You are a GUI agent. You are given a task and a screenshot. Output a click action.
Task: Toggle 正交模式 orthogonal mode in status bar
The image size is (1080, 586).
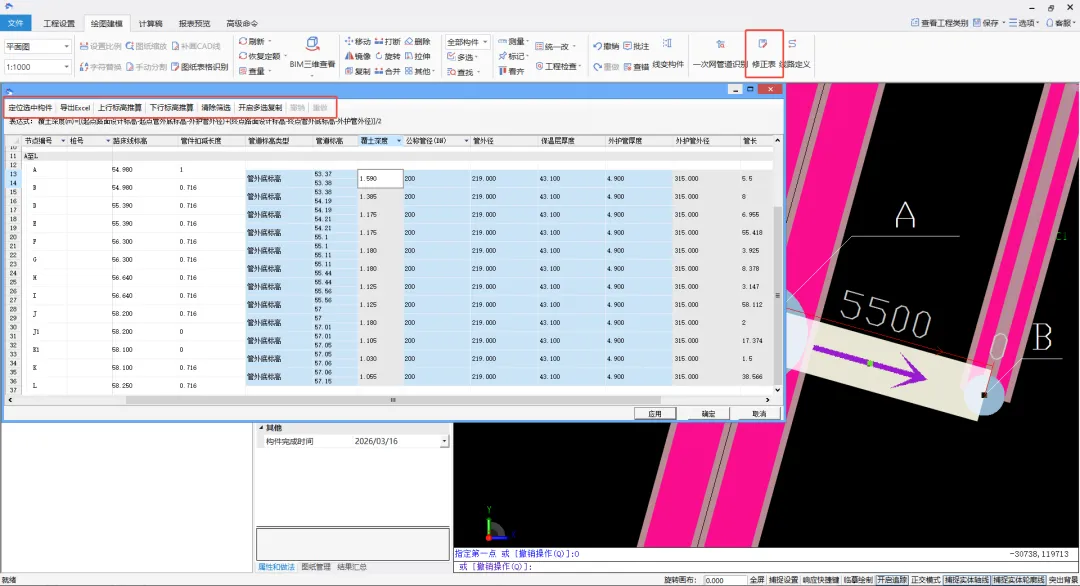coord(925,580)
